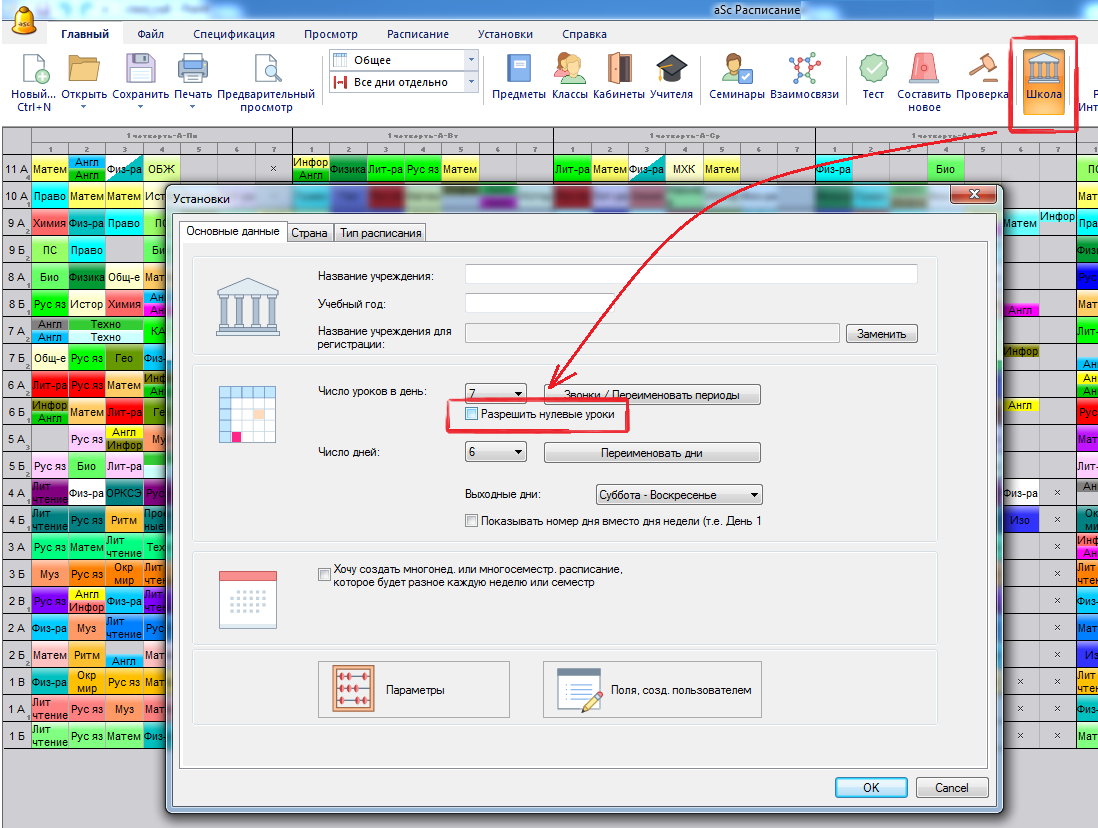1098x828 pixels.
Task: Toggle Показывать номер дня checkbox
Action: 472,521
